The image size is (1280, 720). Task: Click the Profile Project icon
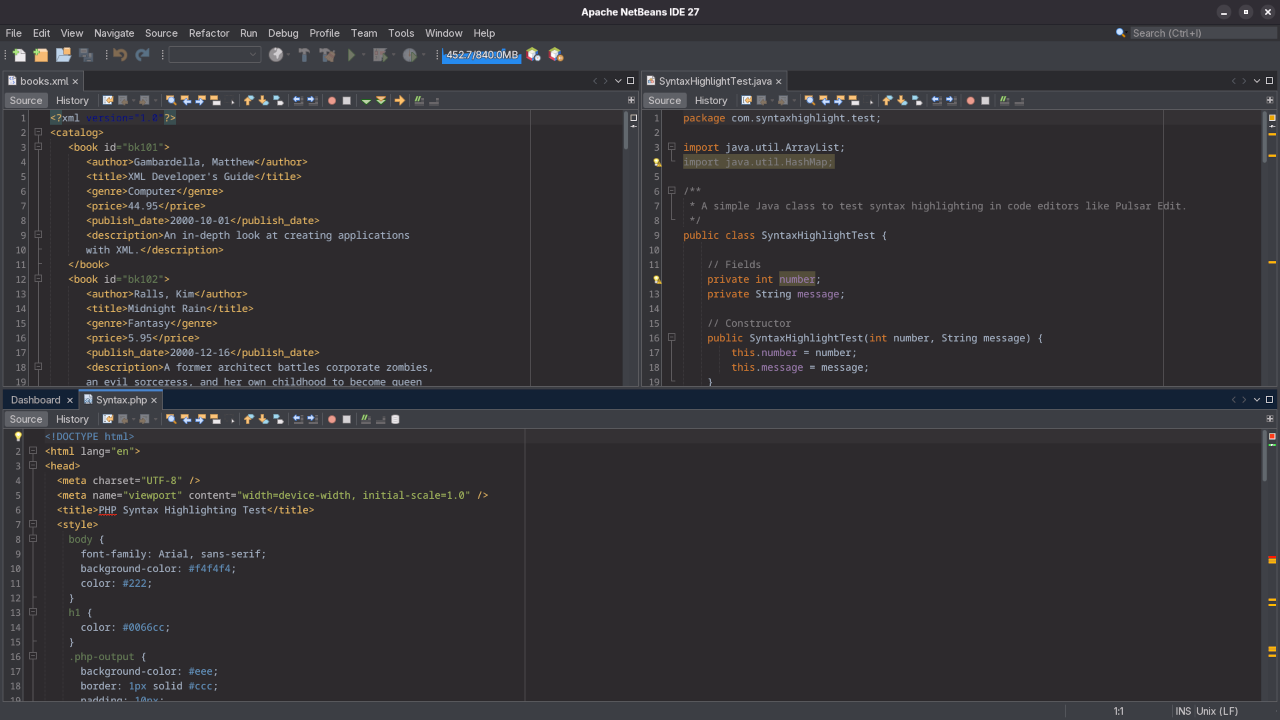point(410,55)
